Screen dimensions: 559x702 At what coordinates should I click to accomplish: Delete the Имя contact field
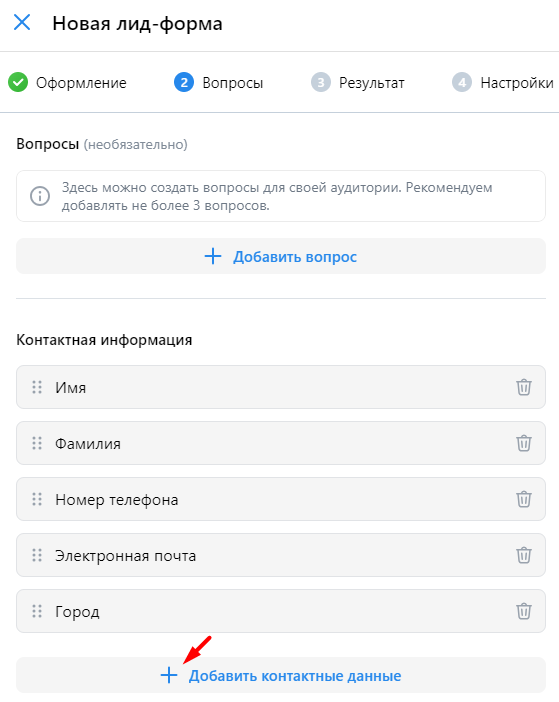(524, 387)
